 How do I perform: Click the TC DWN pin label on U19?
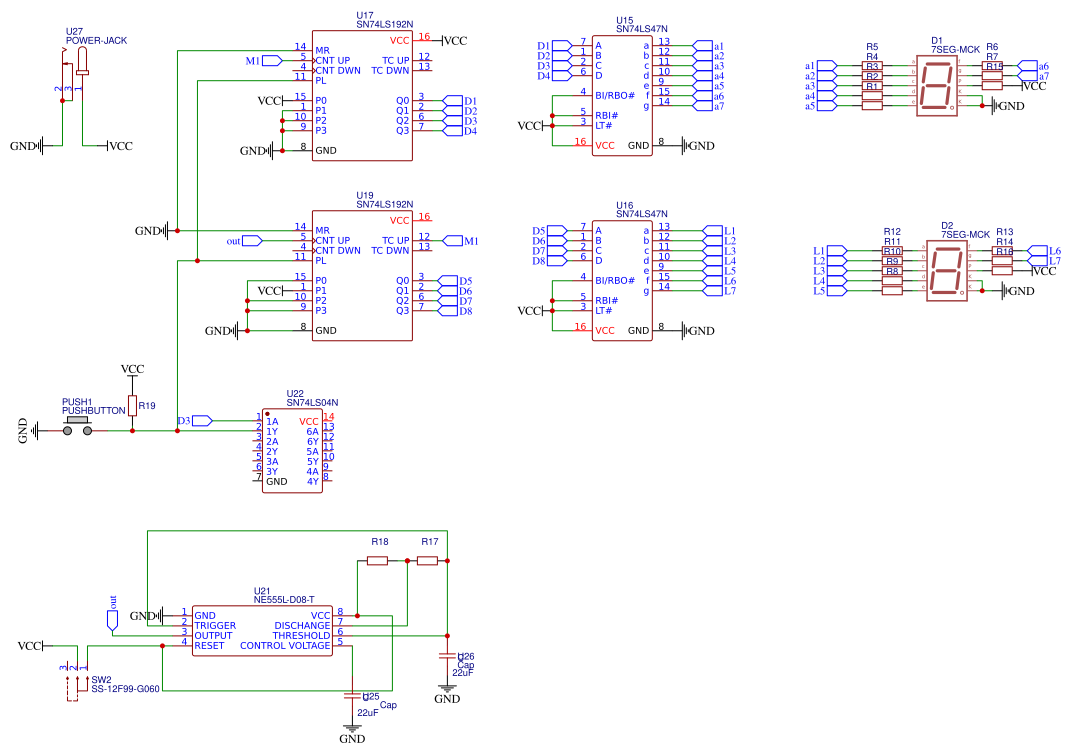(x=390, y=251)
